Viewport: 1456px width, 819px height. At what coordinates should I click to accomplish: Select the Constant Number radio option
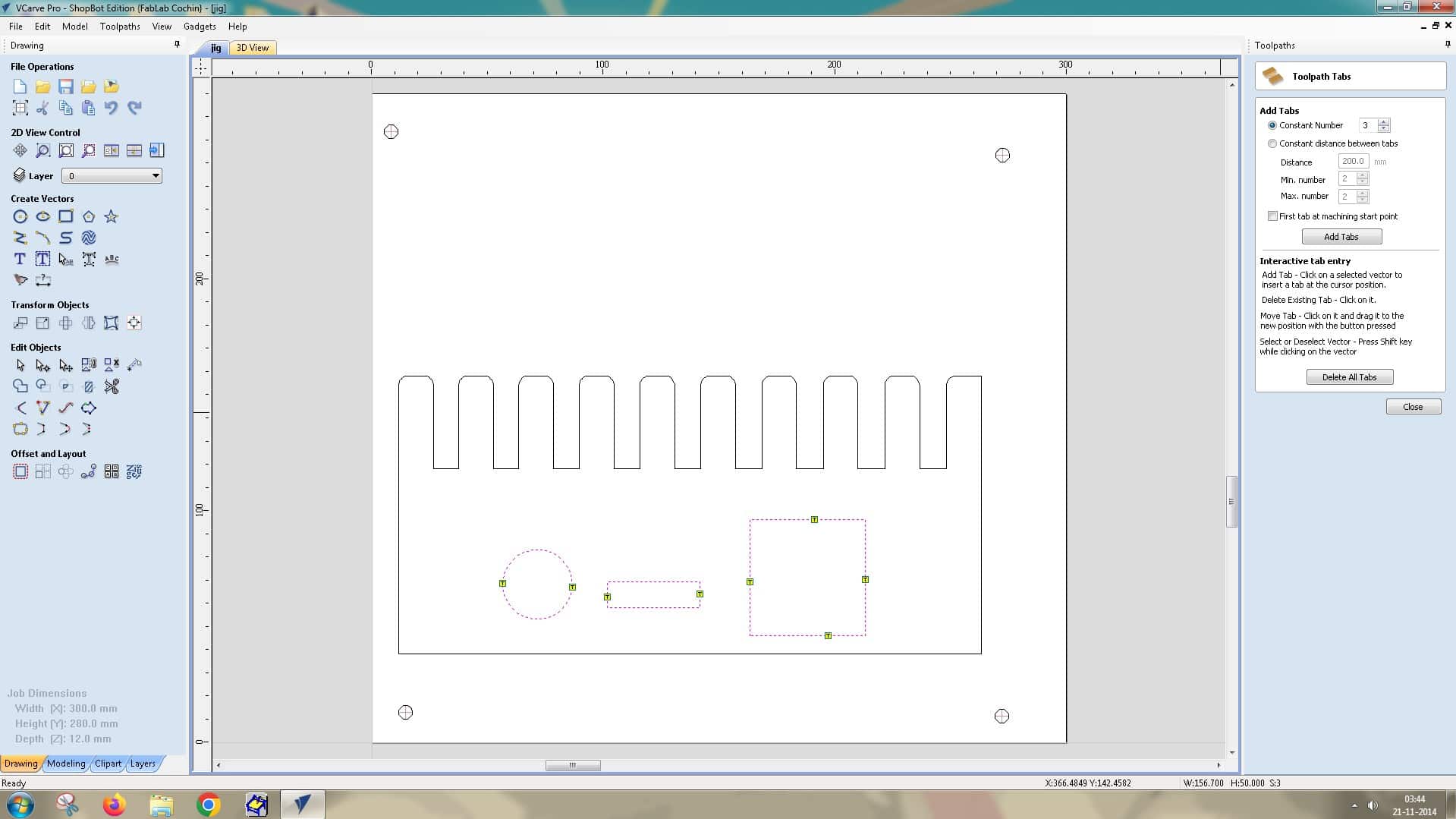pos(1272,125)
